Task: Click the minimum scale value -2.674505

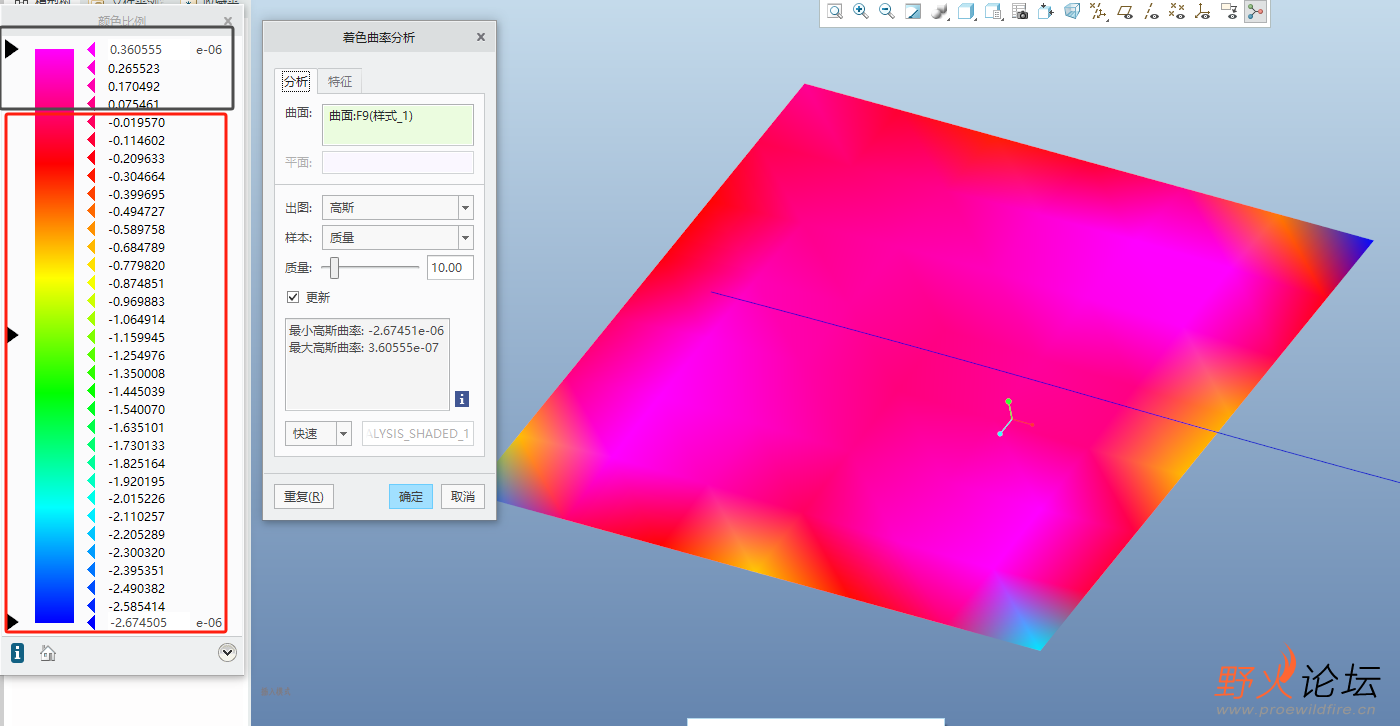Action: [137, 623]
